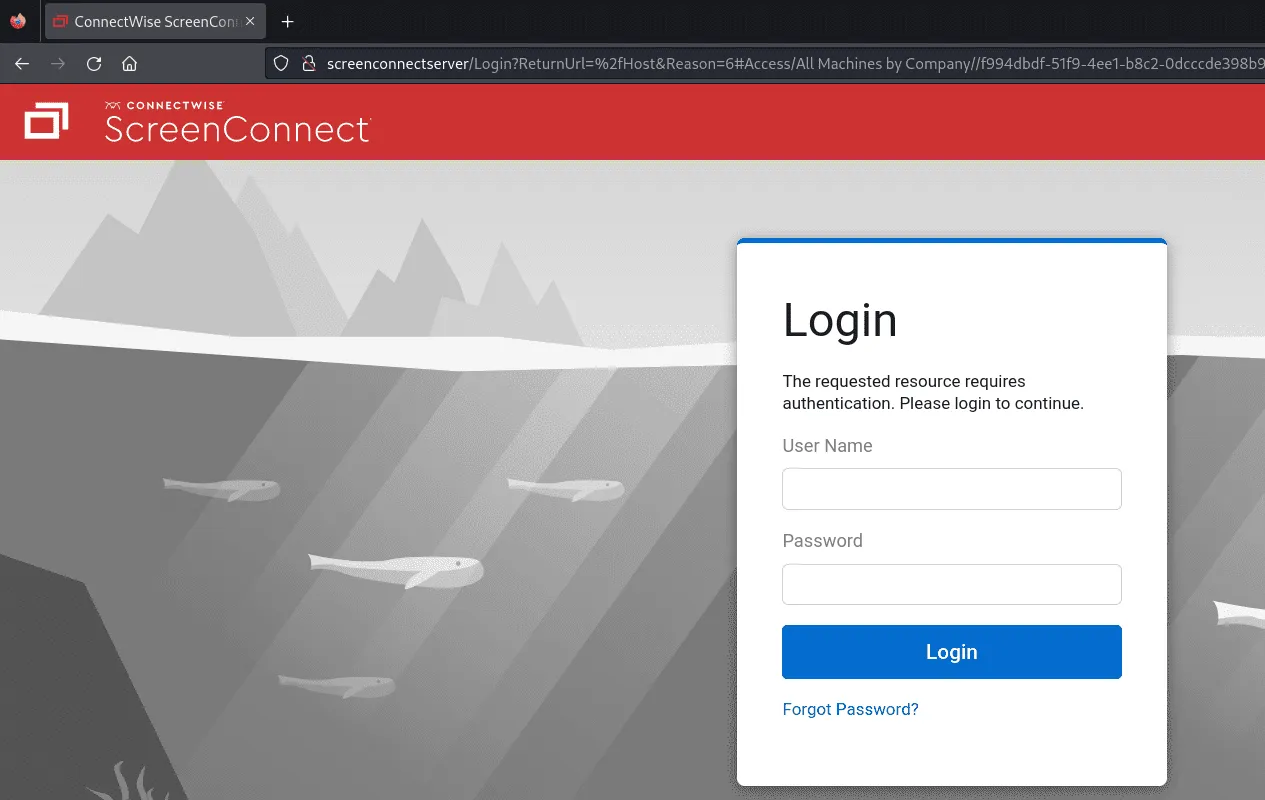Screen dimensions: 1265x800
Task: Go to the browser home page
Action: click(129, 64)
